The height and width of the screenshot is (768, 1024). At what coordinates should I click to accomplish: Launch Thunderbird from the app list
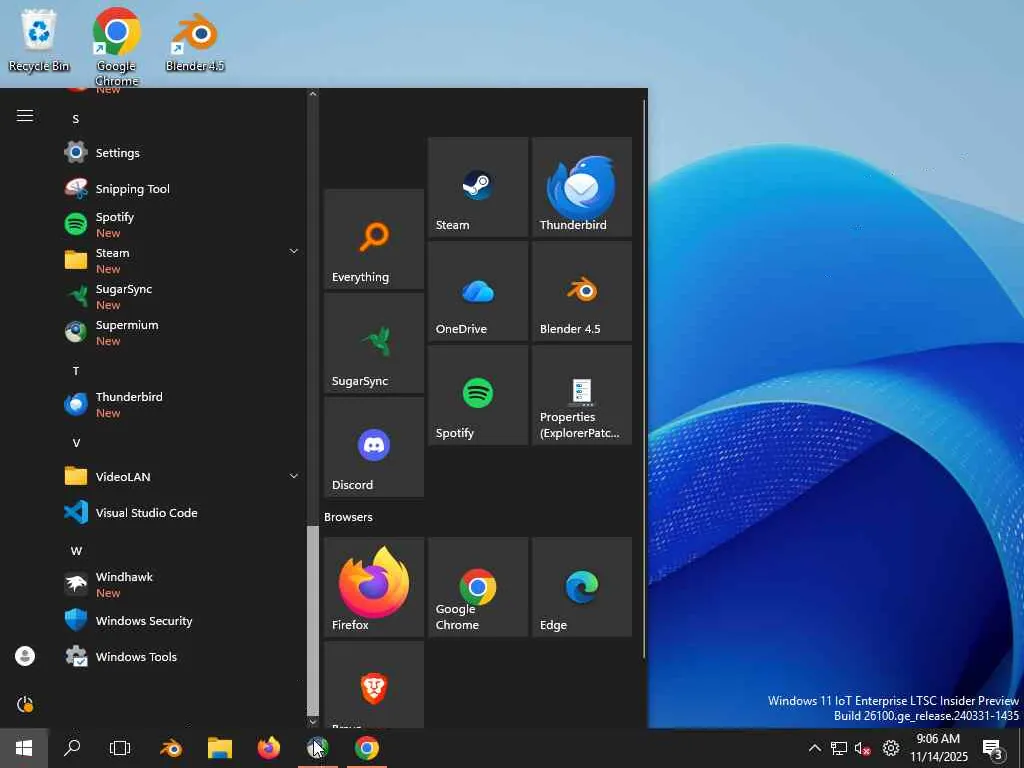tap(183, 405)
